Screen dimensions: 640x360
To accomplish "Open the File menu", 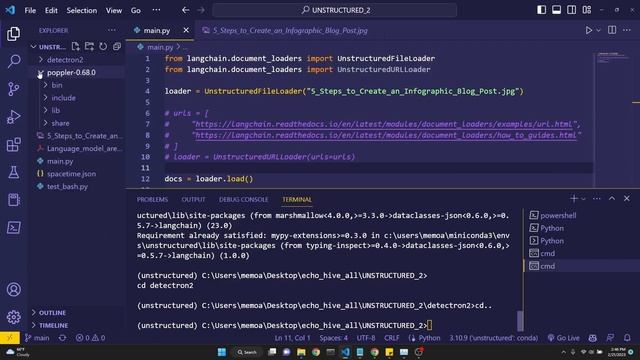I will coord(30,10).
